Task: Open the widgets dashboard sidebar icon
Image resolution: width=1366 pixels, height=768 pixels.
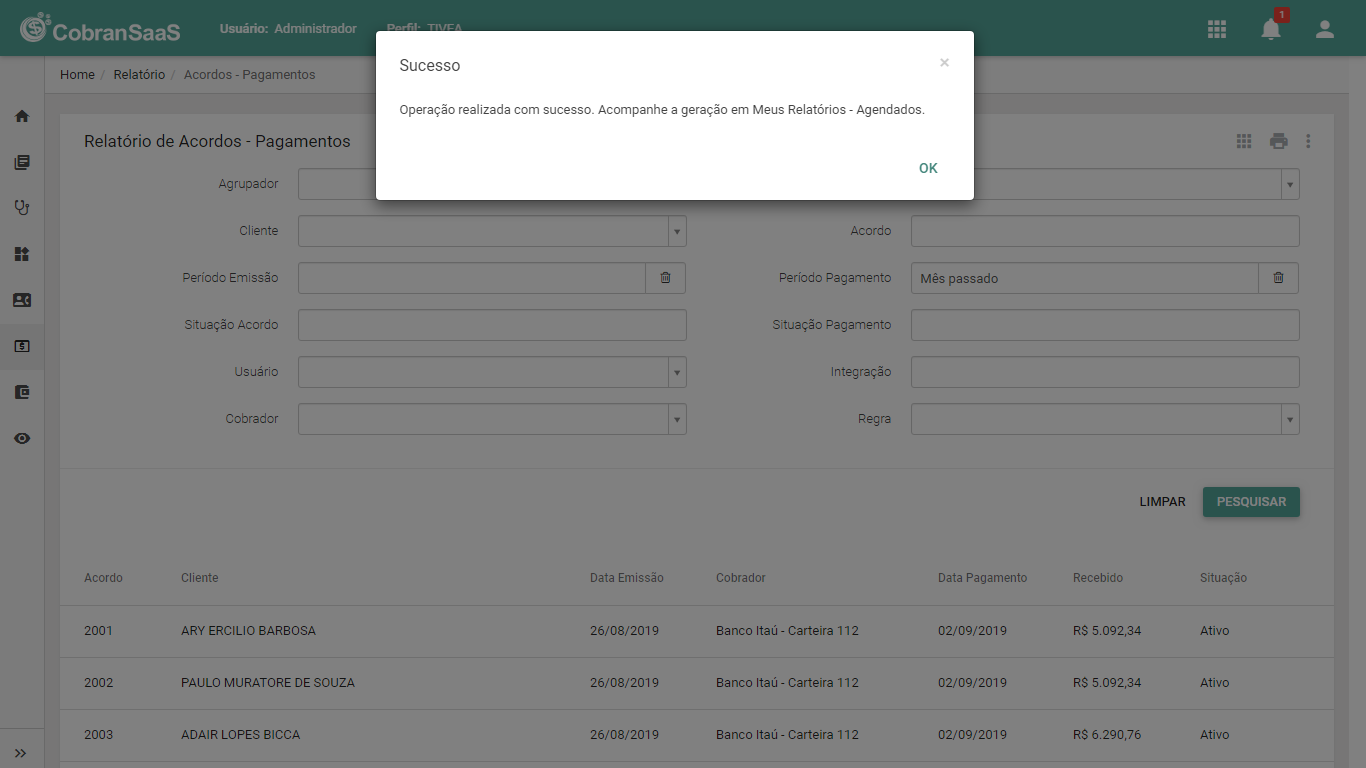Action: (22, 254)
